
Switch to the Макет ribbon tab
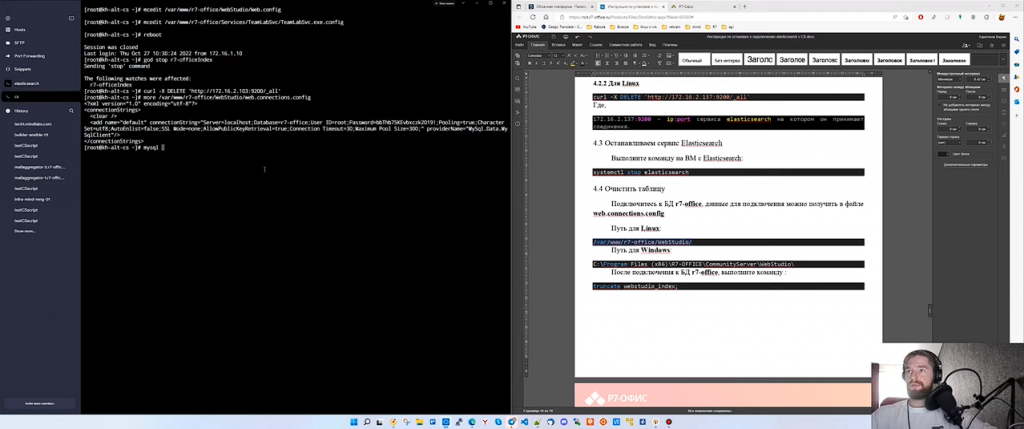click(x=577, y=44)
